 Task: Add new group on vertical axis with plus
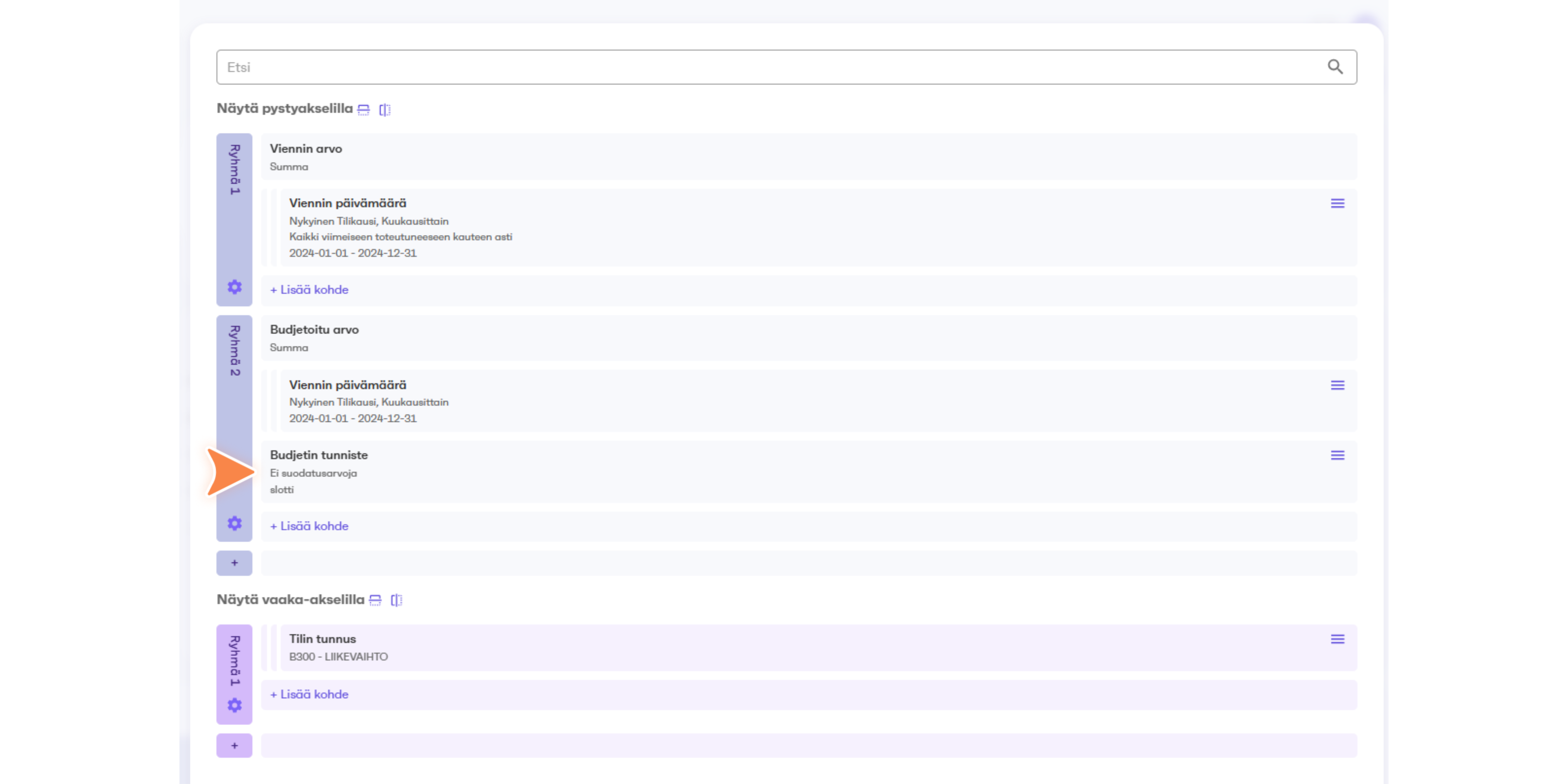[234, 563]
